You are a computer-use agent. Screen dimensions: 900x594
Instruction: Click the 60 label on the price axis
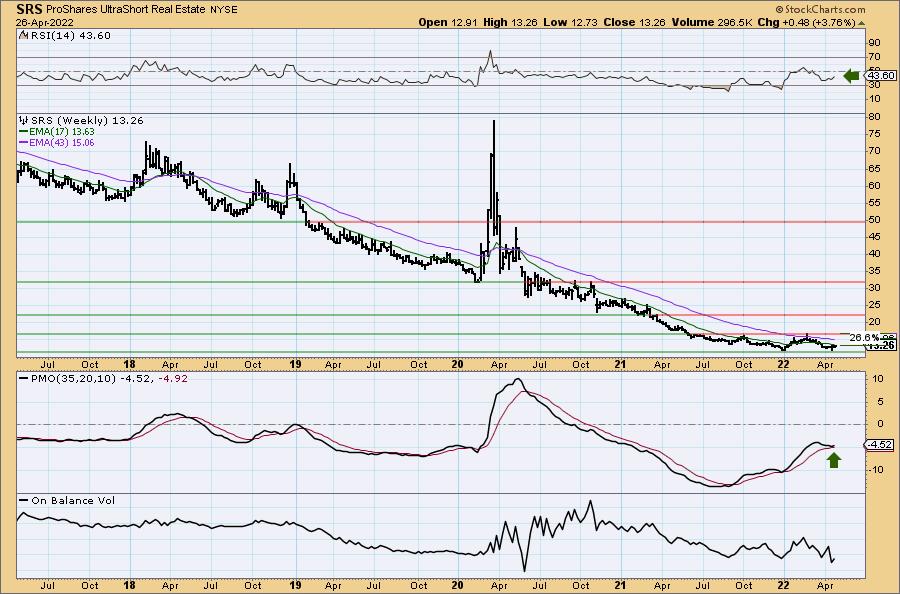(x=874, y=185)
